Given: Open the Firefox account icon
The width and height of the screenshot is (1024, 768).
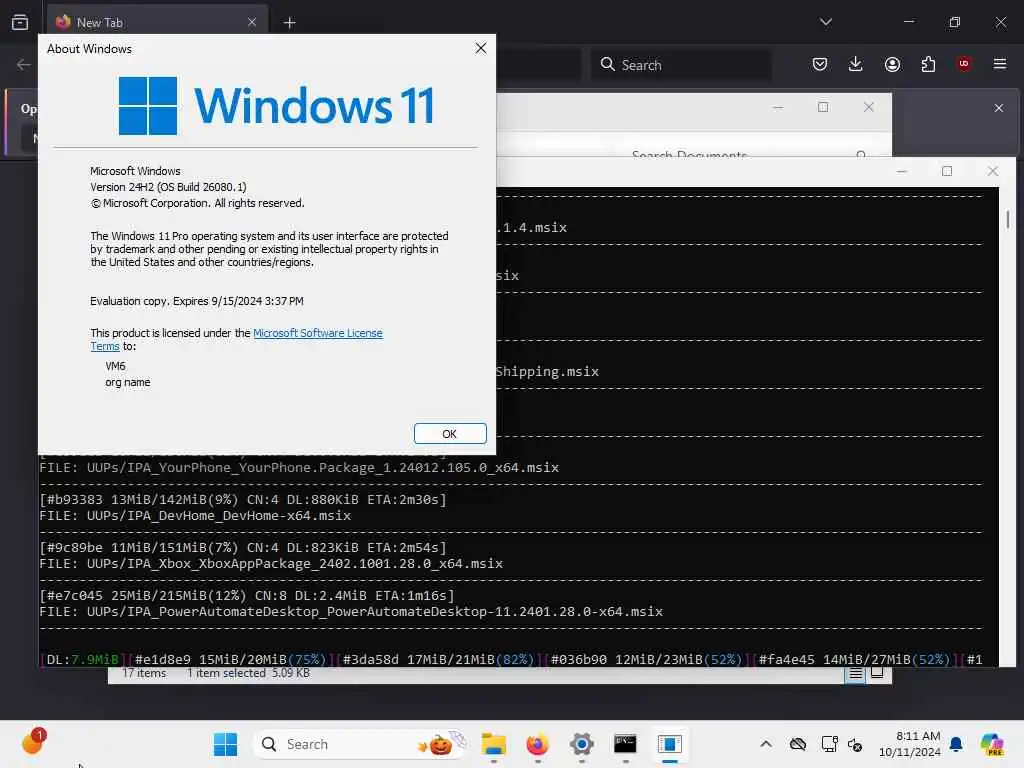Looking at the screenshot, I should click(x=892, y=64).
